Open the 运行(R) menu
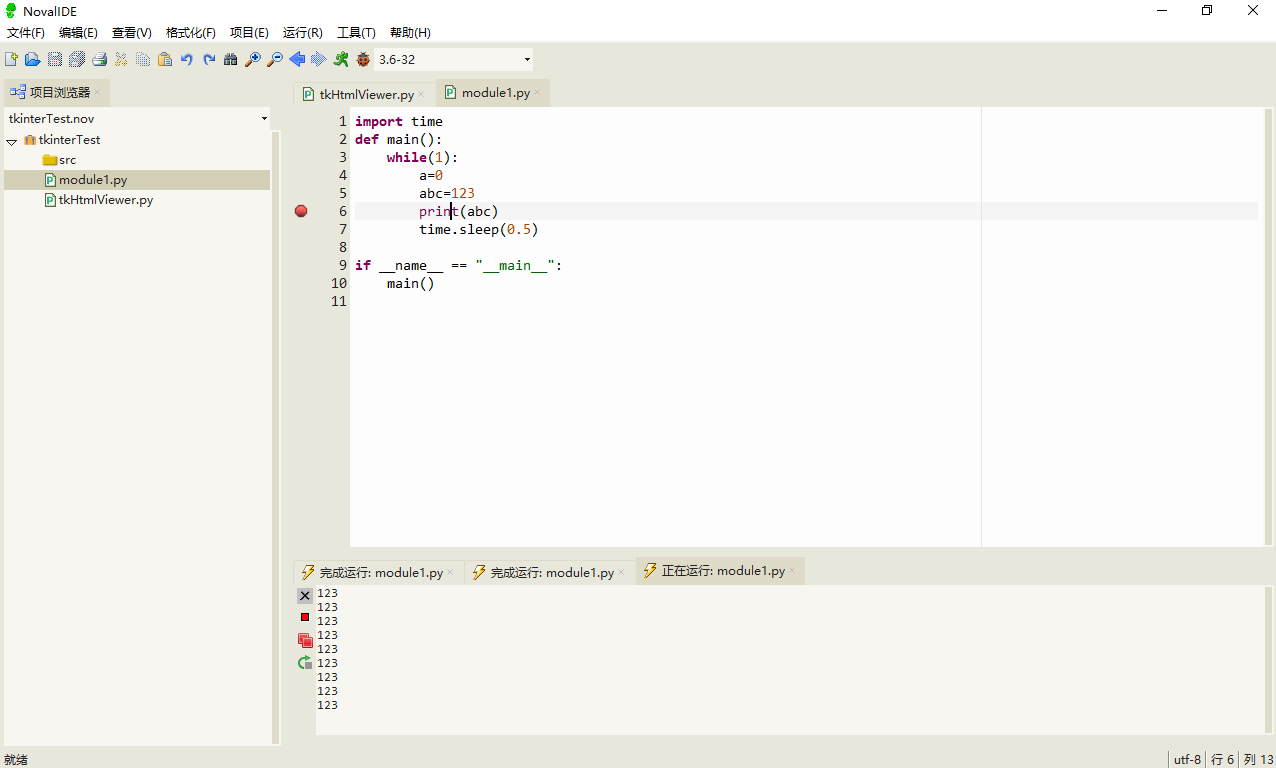This screenshot has width=1276, height=768. (x=303, y=33)
